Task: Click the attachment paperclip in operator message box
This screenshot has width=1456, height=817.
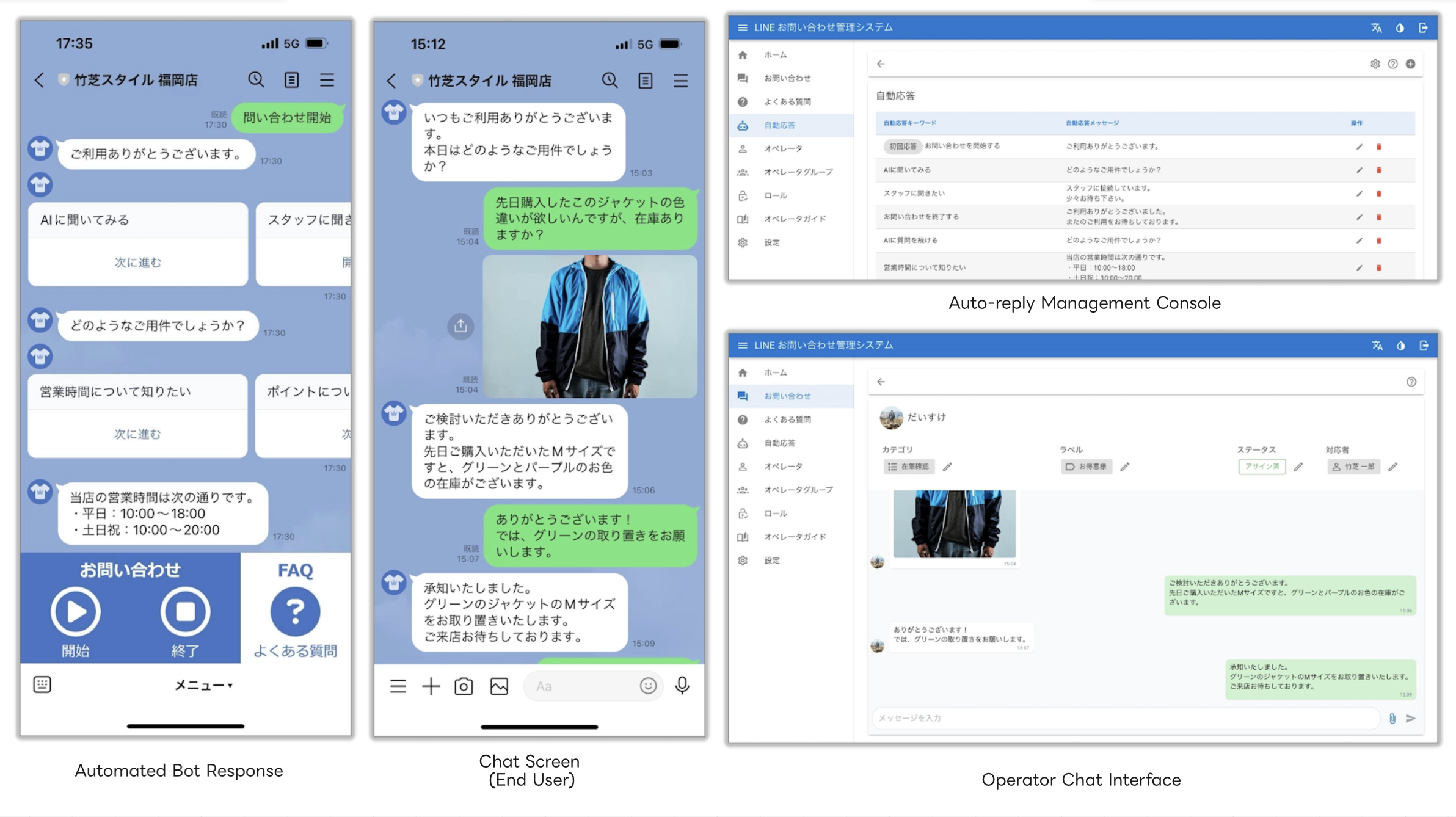Action: [1392, 718]
